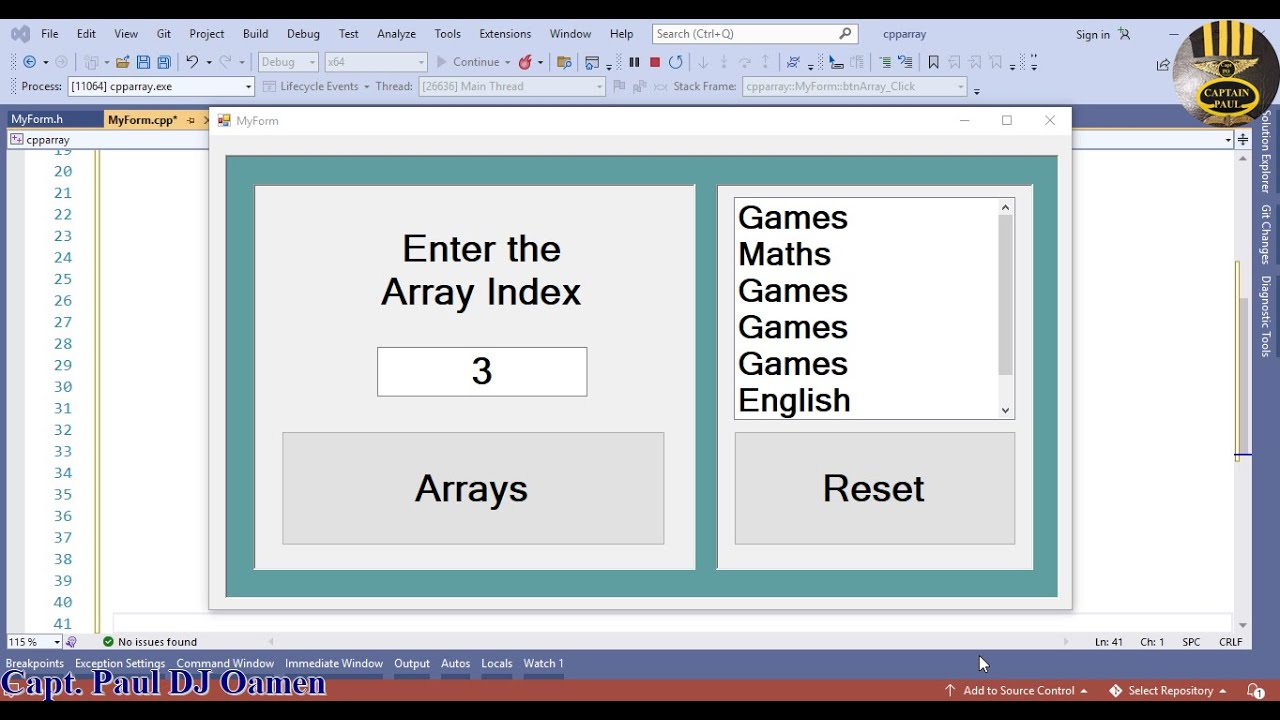Open the File menu

pos(49,34)
